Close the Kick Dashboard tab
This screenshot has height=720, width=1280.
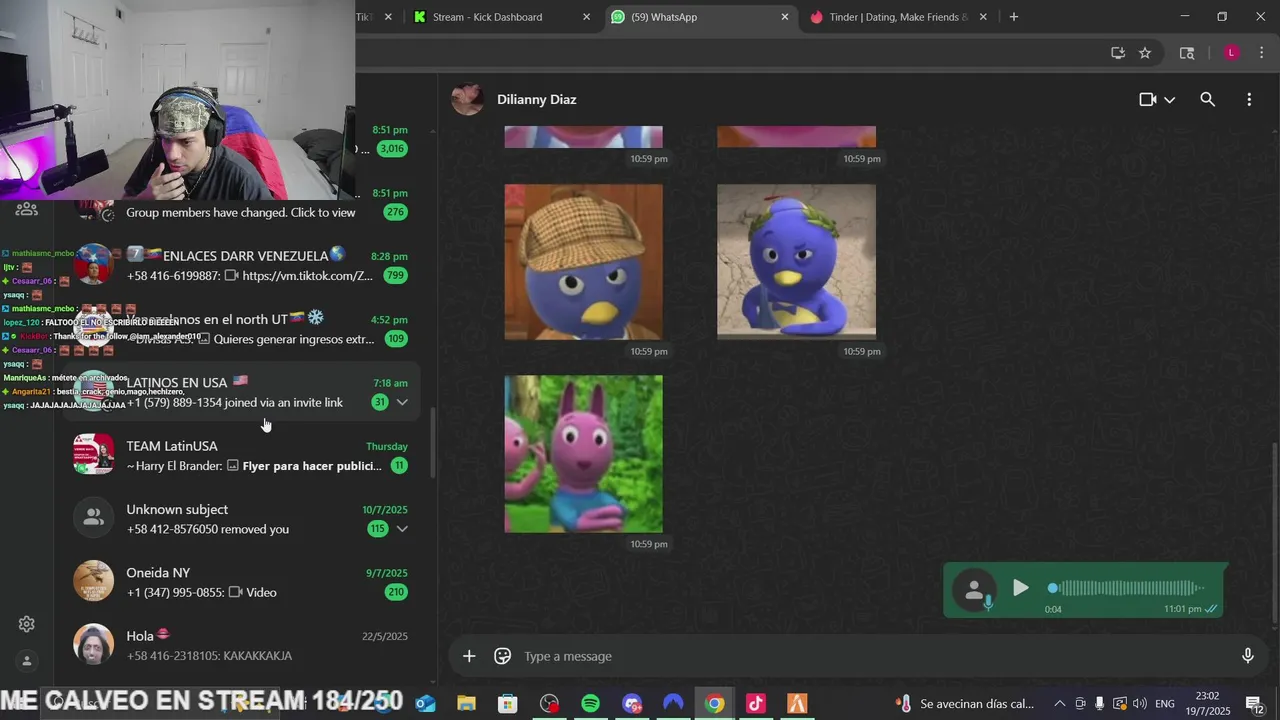(x=587, y=17)
